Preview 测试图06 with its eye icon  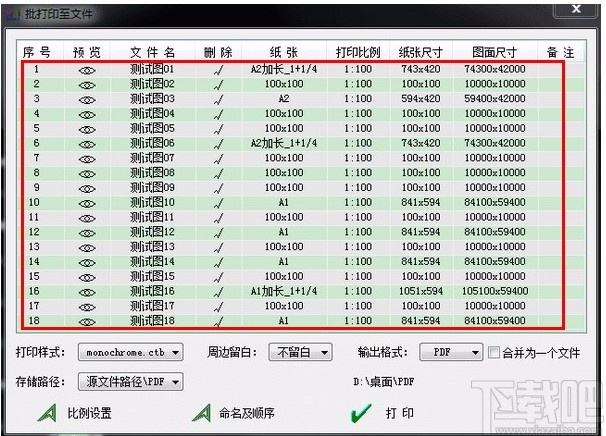click(87, 145)
